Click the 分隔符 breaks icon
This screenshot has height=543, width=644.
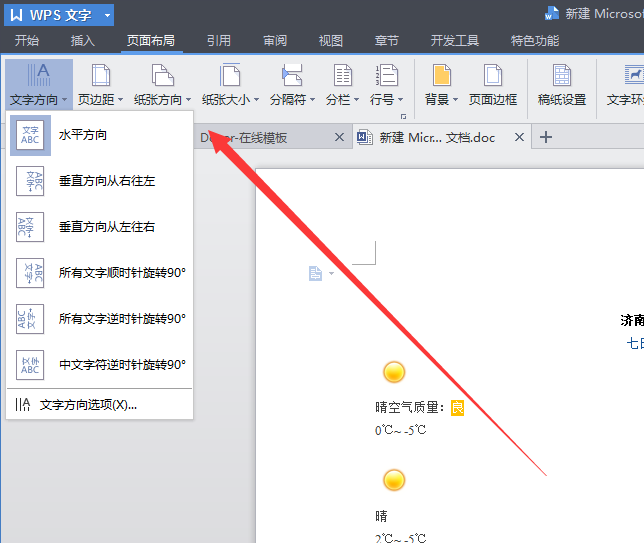click(292, 75)
